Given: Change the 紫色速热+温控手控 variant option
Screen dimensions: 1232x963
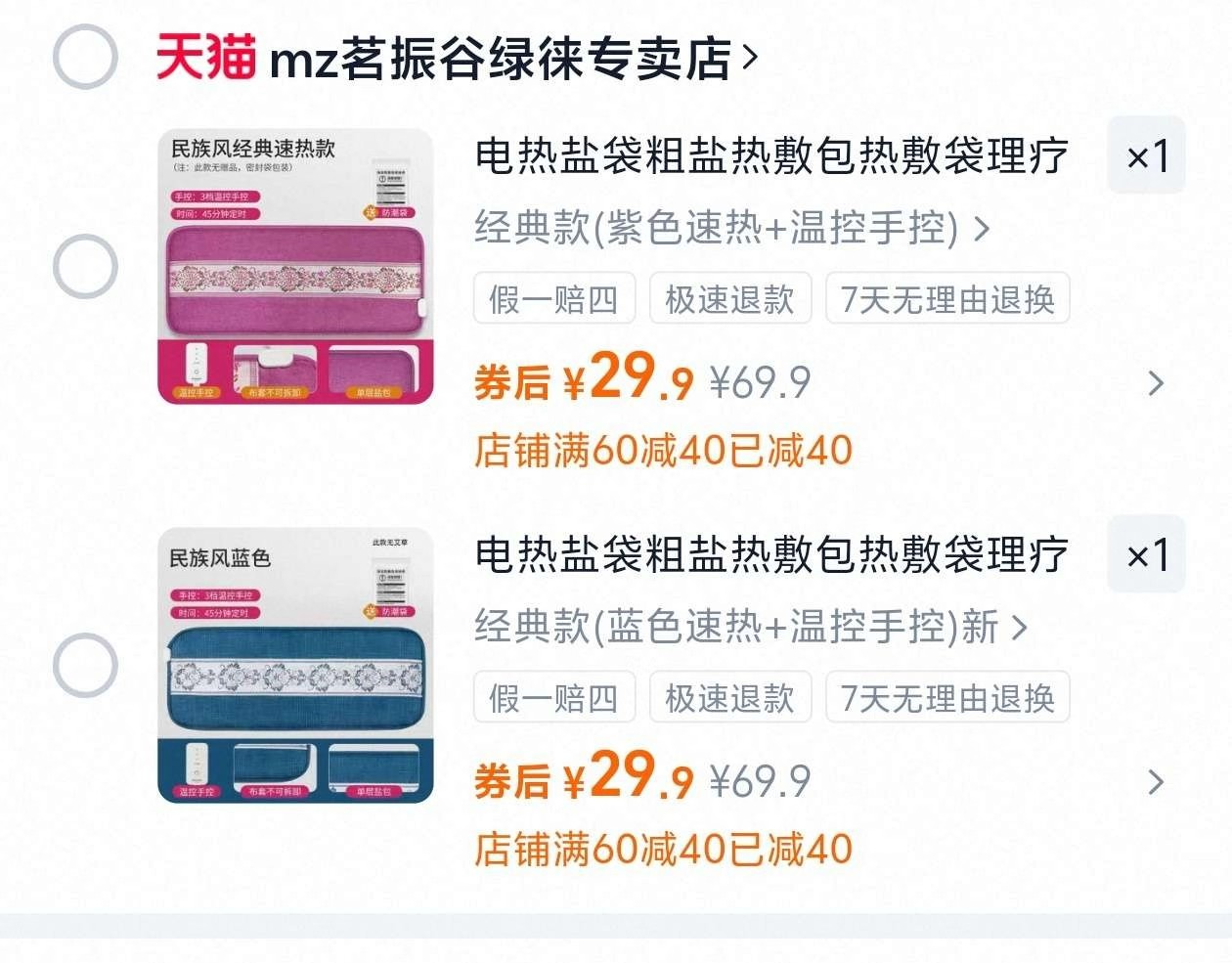Looking at the screenshot, I should 732,228.
